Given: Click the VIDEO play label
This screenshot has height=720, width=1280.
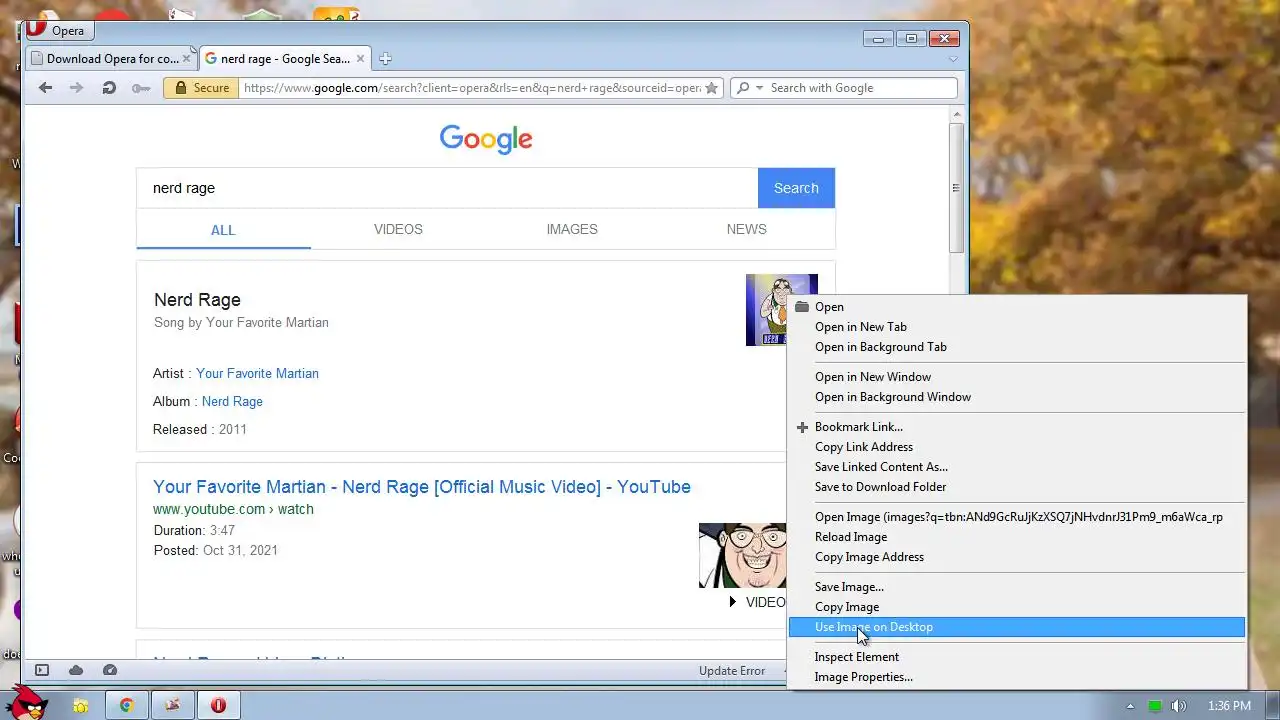Looking at the screenshot, I should [757, 602].
